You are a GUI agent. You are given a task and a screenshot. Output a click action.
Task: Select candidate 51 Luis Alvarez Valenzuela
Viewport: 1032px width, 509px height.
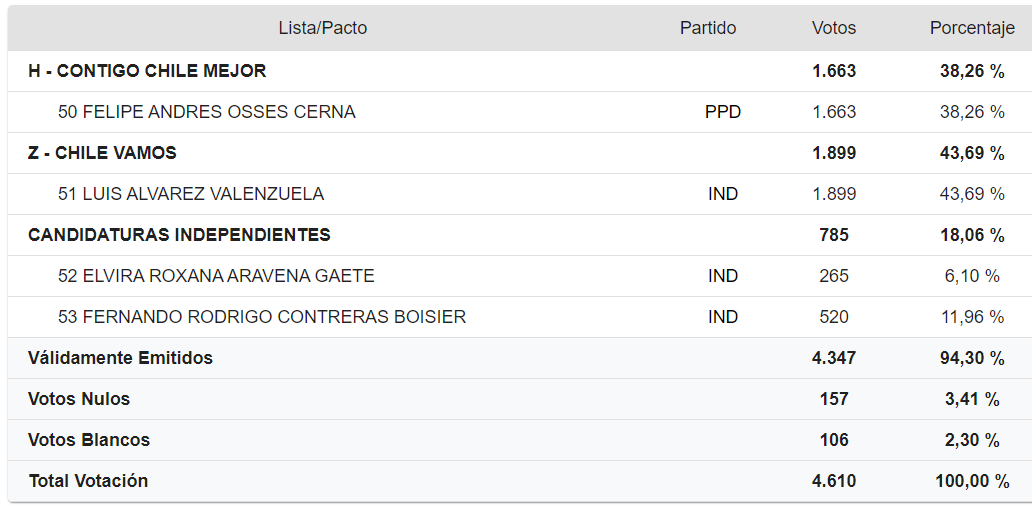(x=191, y=194)
